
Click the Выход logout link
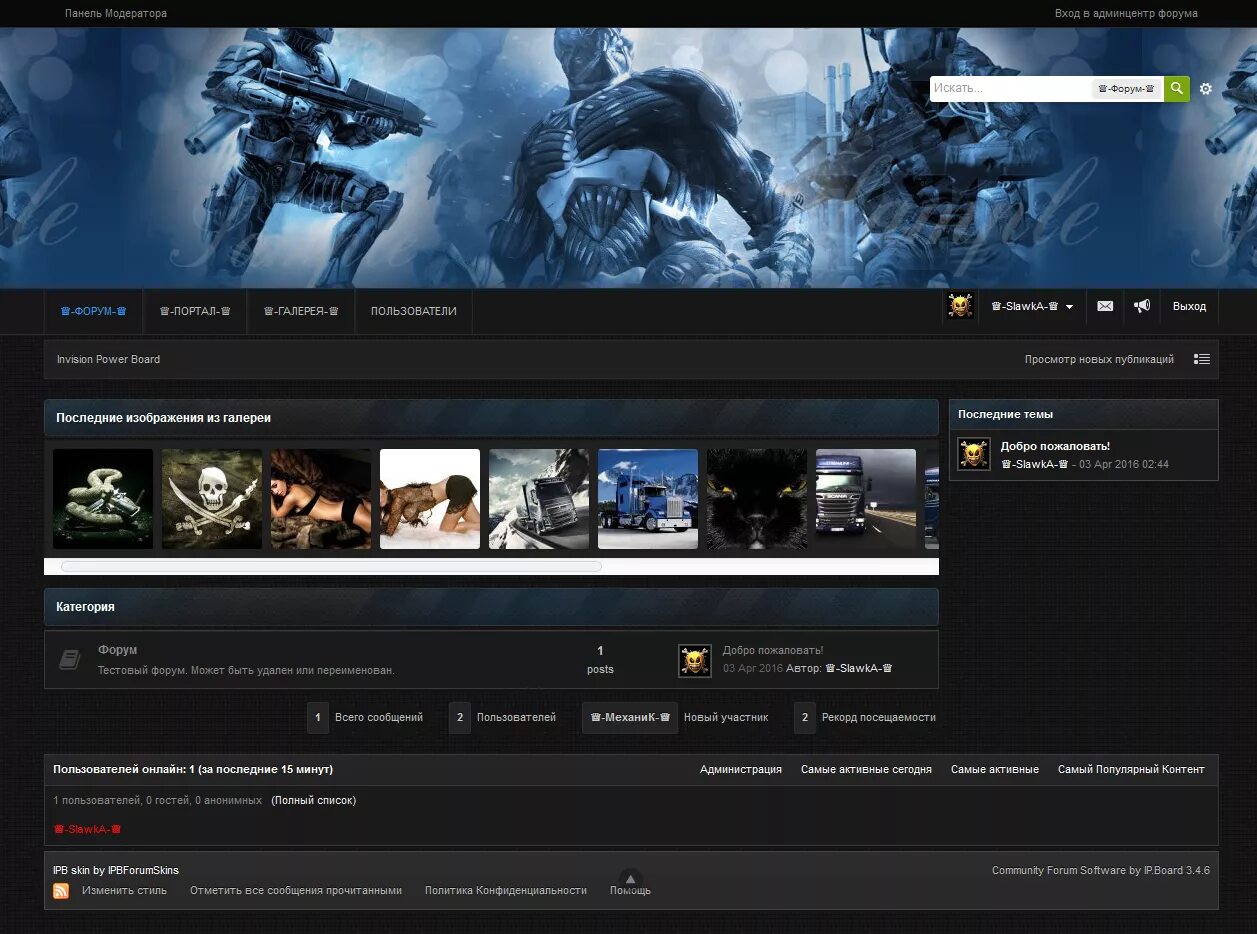1189,307
